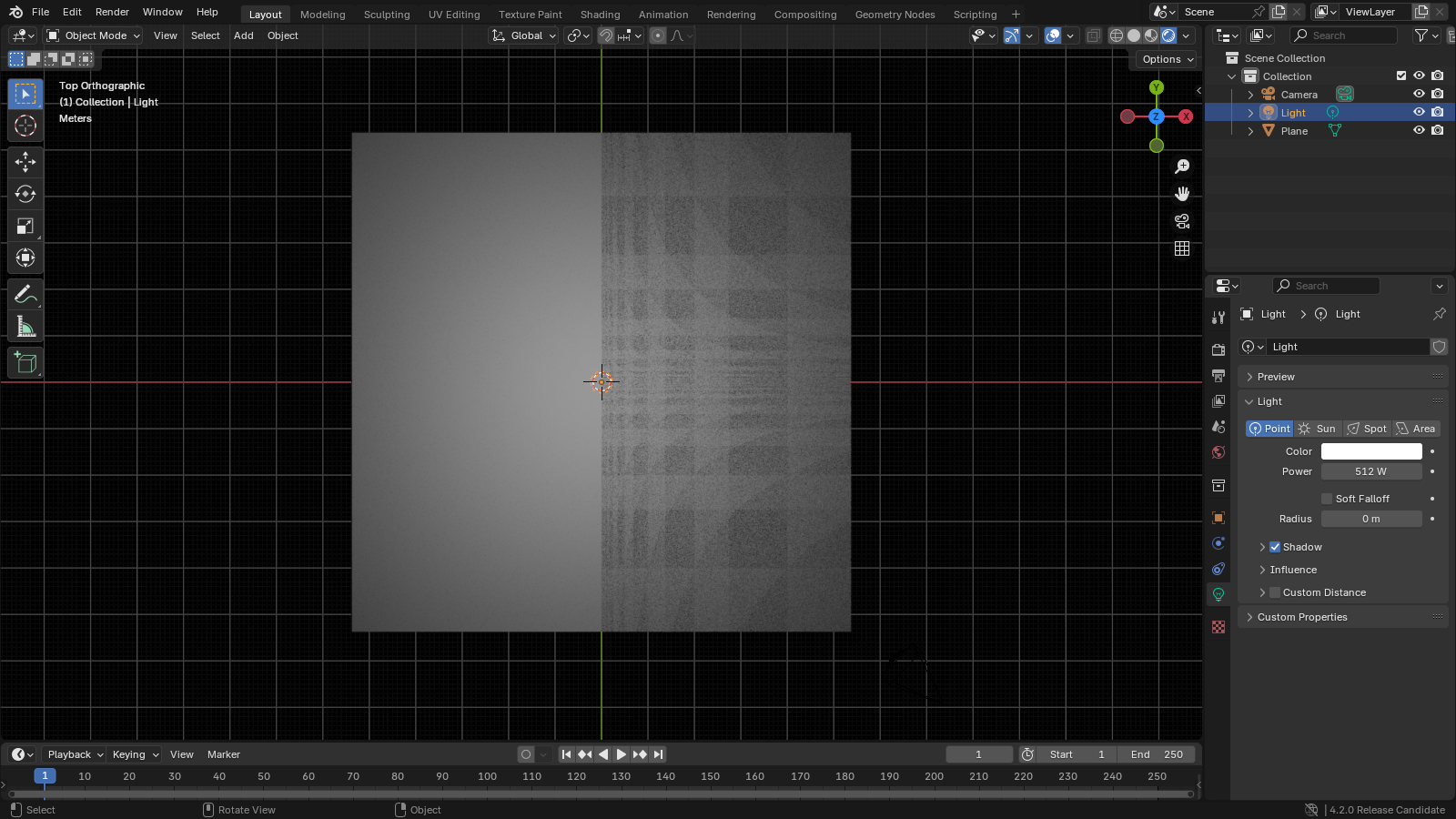
Task: Click the timeline play button
Action: pyautogui.click(x=622, y=754)
